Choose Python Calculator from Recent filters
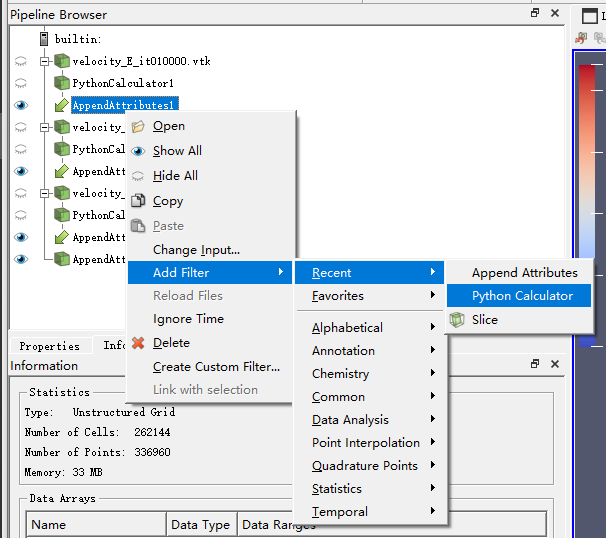This screenshot has height=538, width=606. (x=519, y=296)
